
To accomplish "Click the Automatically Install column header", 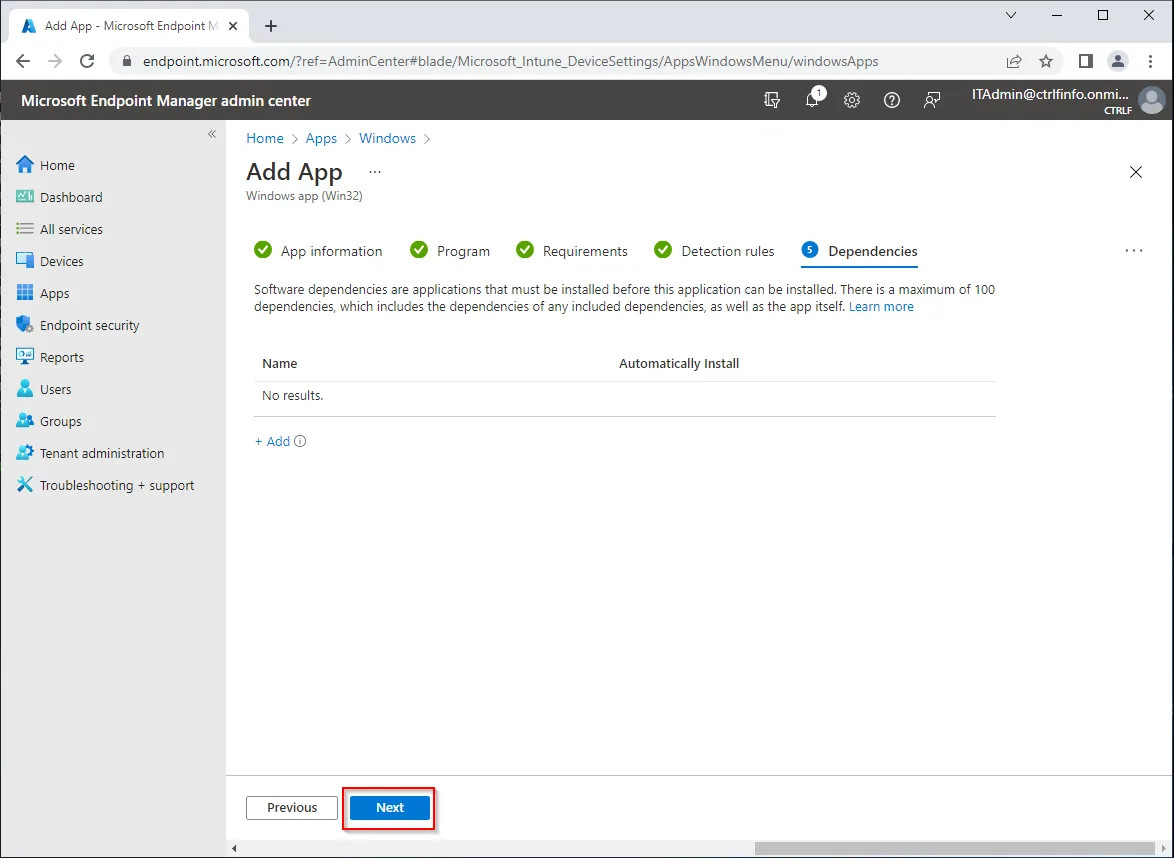I will click(x=679, y=364).
